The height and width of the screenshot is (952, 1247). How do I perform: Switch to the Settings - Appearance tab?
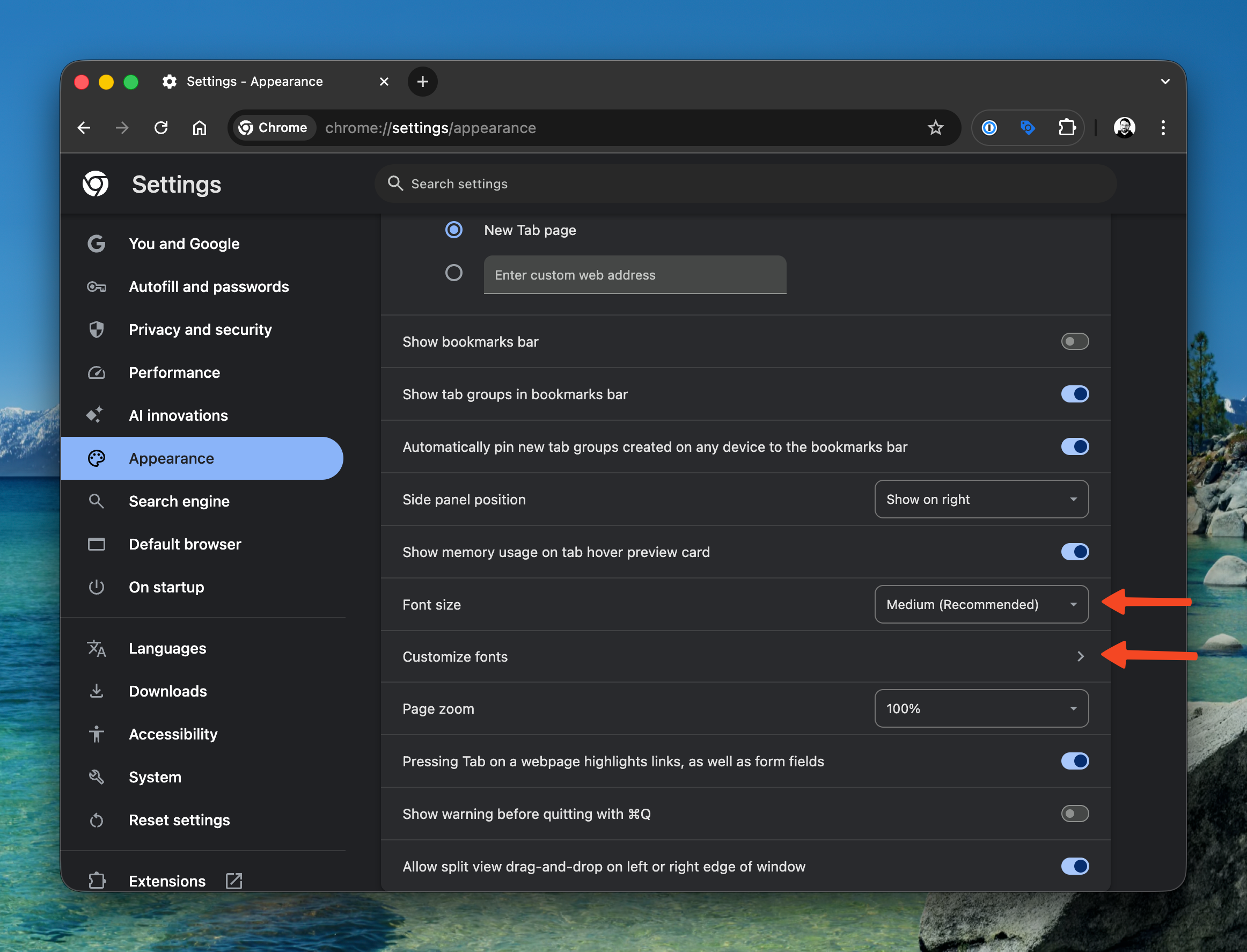click(254, 81)
